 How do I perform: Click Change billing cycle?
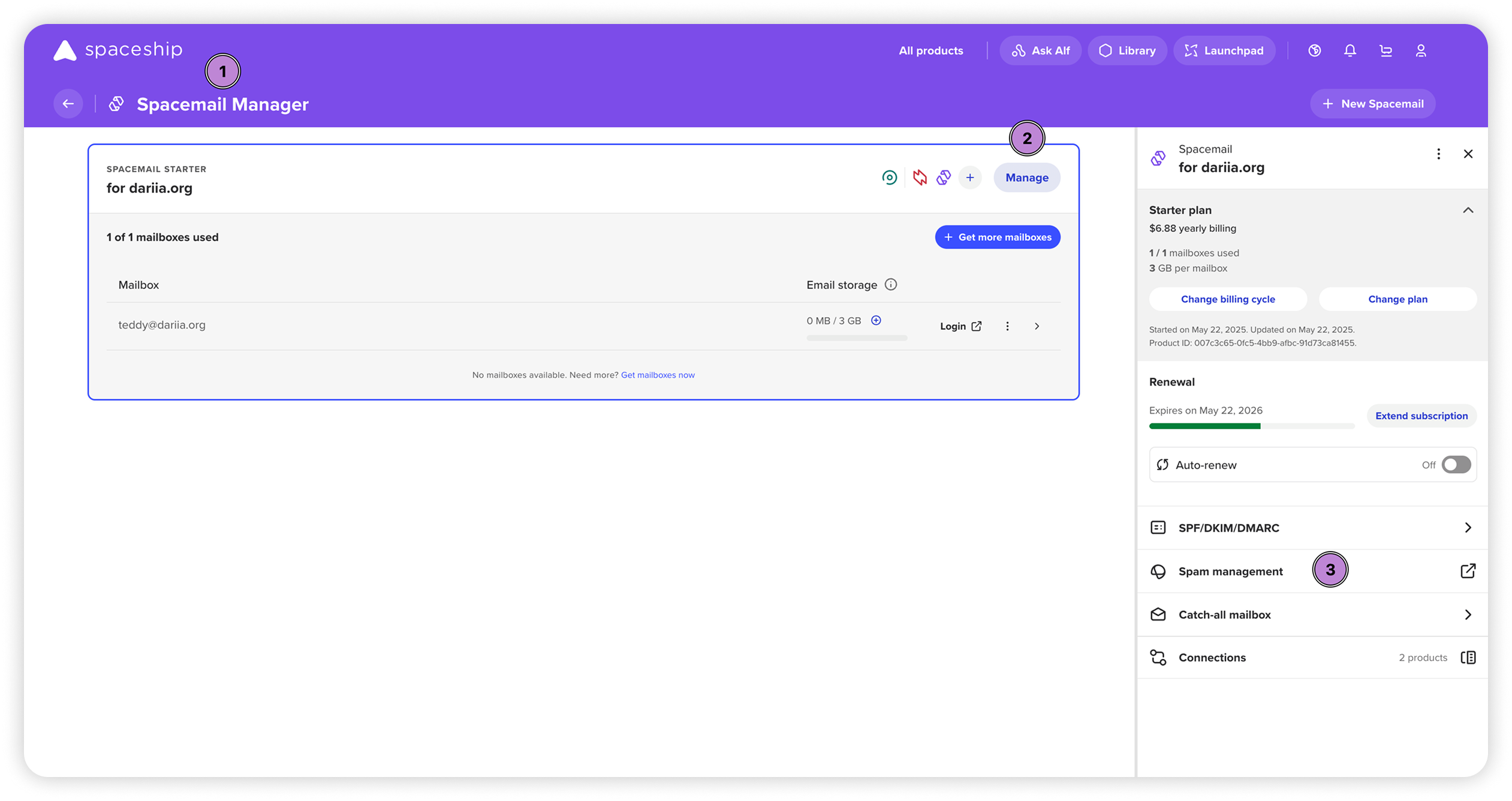[x=1228, y=299]
